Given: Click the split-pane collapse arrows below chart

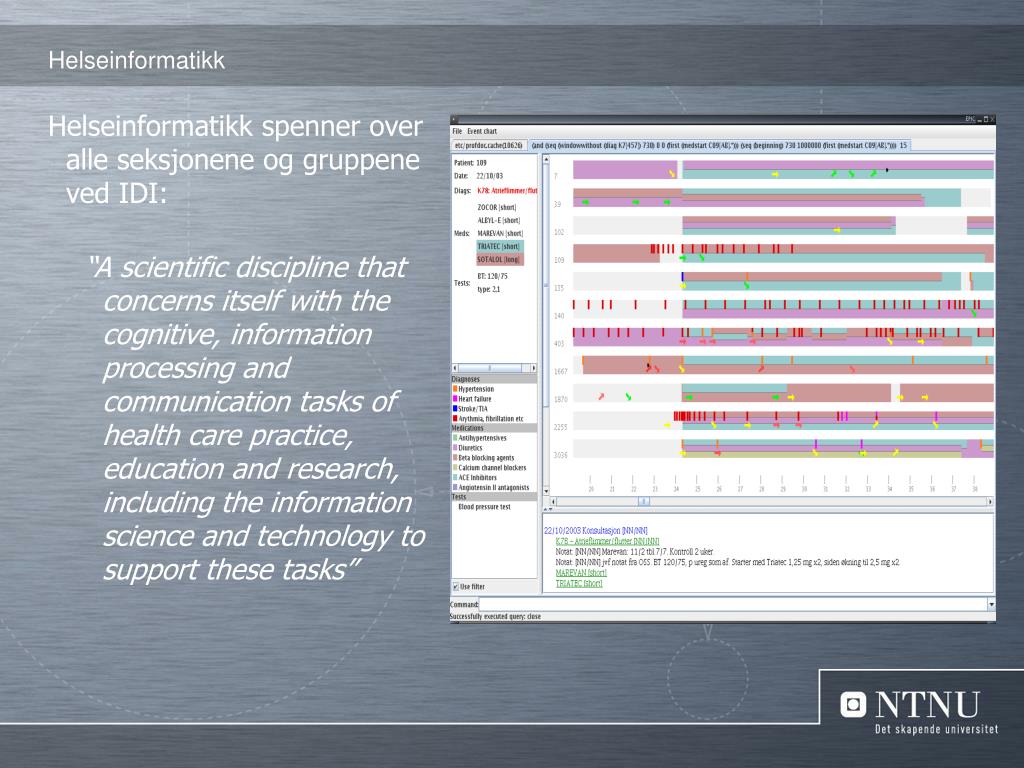Looking at the screenshot, I should pos(549,509).
